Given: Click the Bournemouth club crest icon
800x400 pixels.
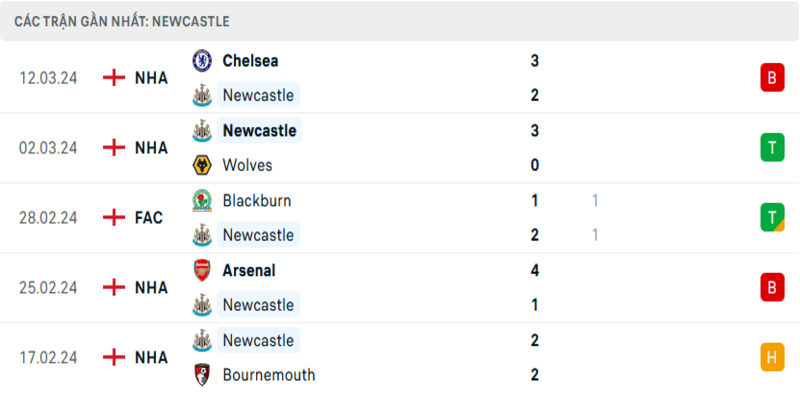Looking at the screenshot, I should (x=202, y=375).
